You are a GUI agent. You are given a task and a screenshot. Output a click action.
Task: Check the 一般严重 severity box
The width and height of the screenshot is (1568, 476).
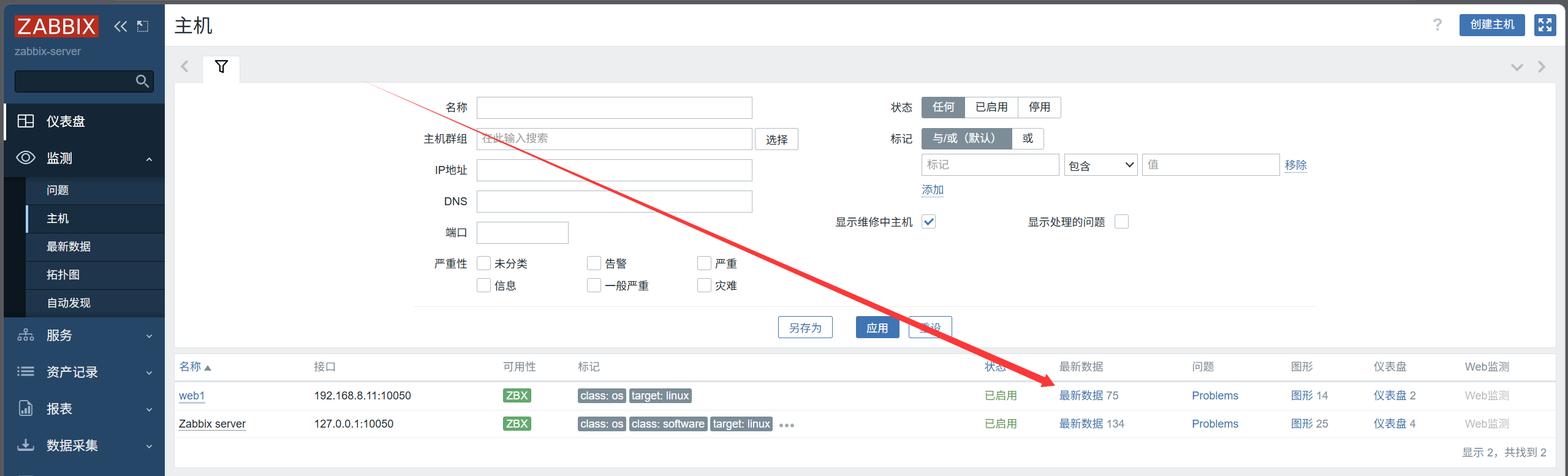pos(594,285)
